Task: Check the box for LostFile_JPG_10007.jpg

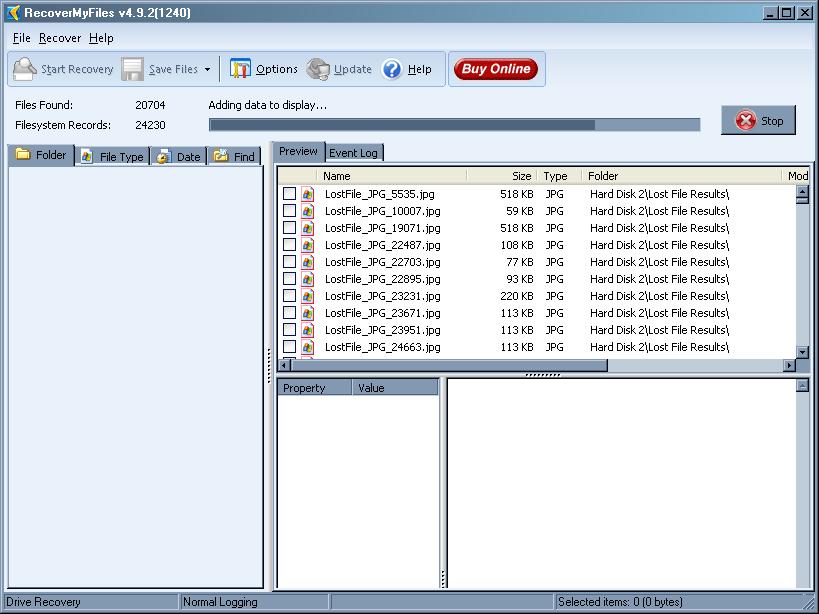Action: point(289,211)
